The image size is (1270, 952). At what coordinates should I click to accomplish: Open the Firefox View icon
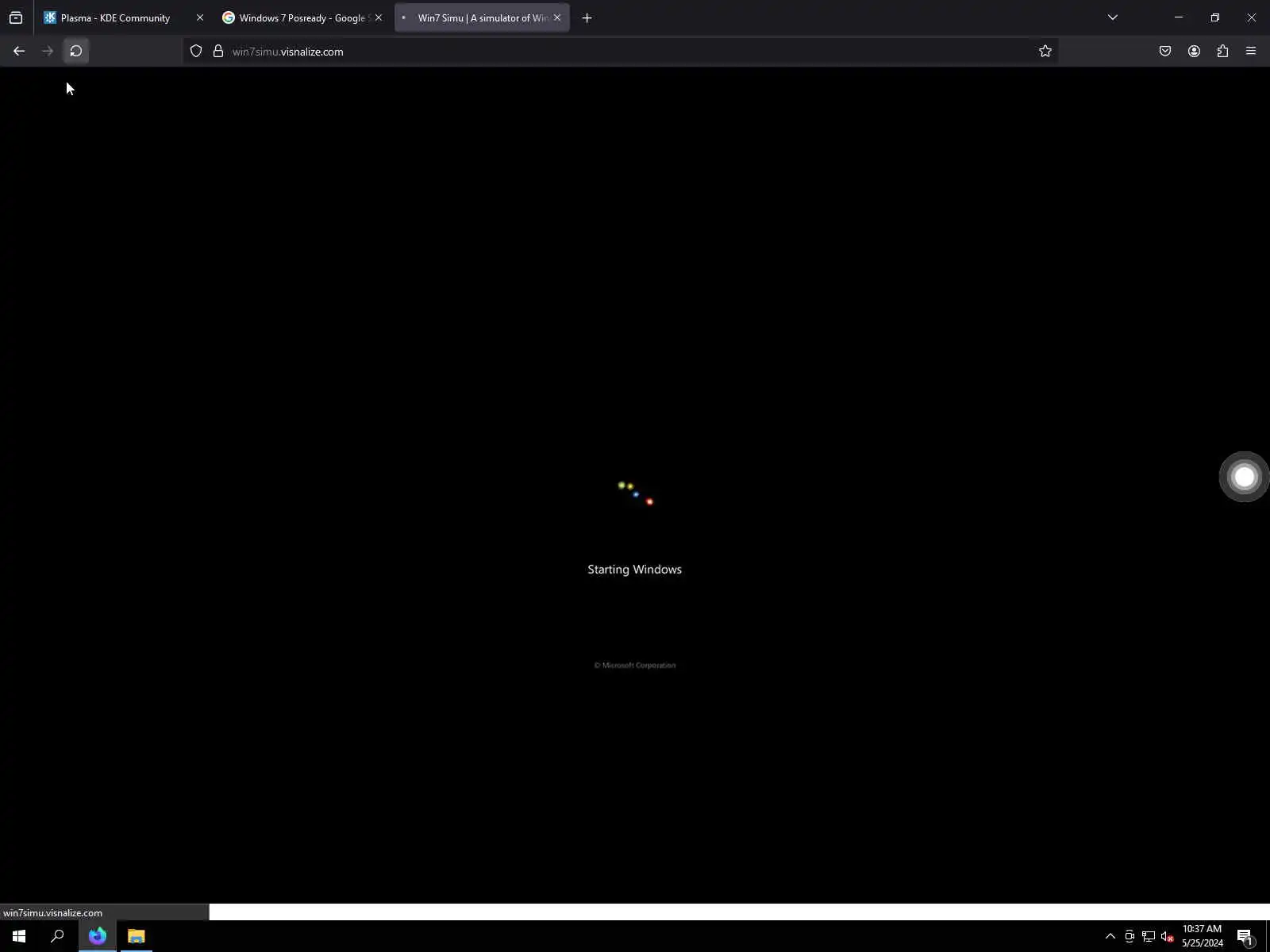click(x=16, y=17)
